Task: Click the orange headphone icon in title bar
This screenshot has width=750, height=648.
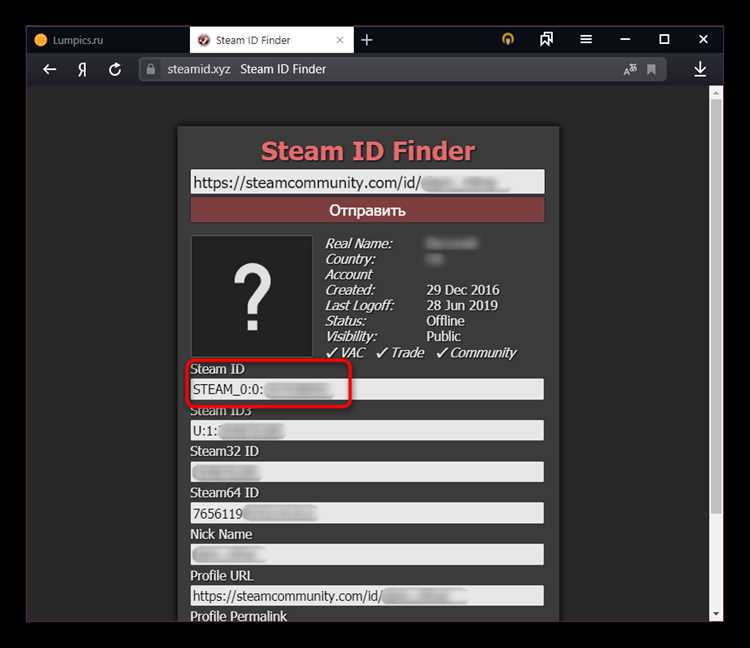Action: [508, 39]
